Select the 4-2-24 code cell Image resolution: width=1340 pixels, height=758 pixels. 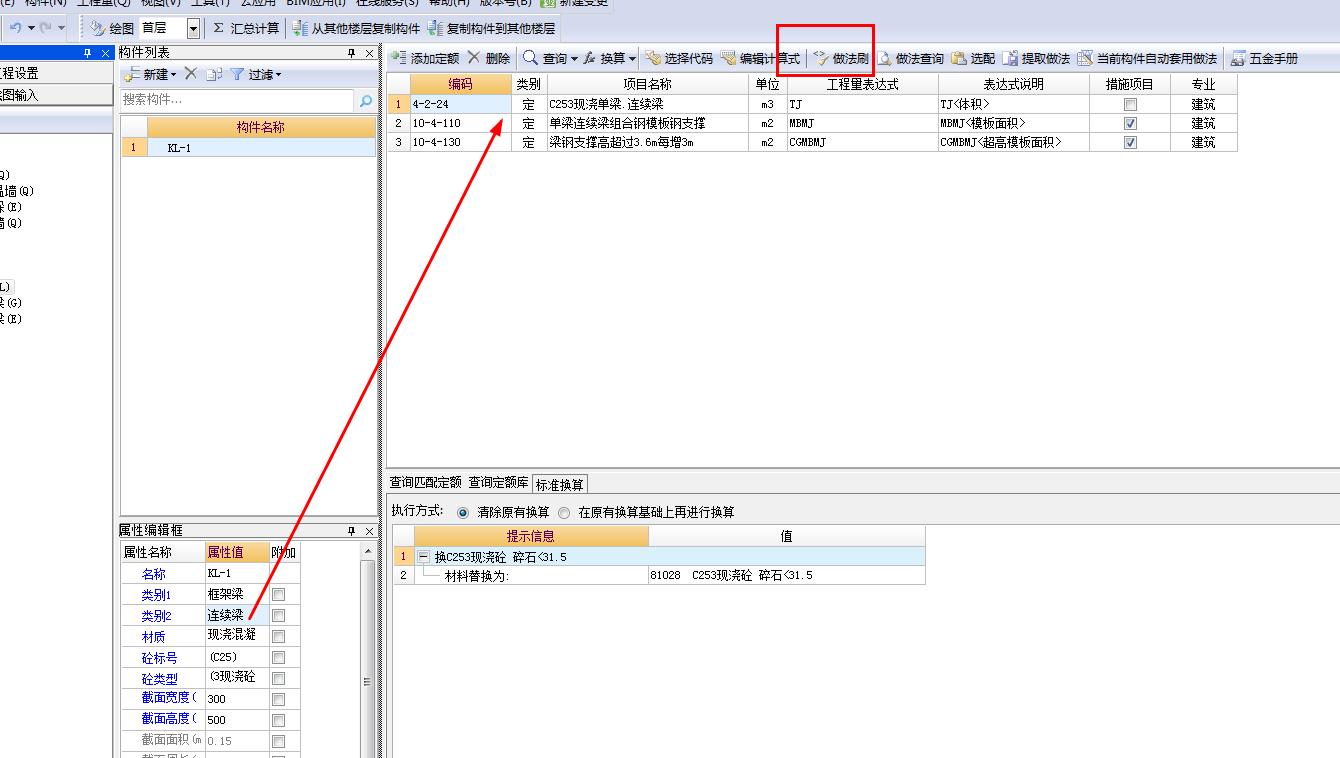460,104
